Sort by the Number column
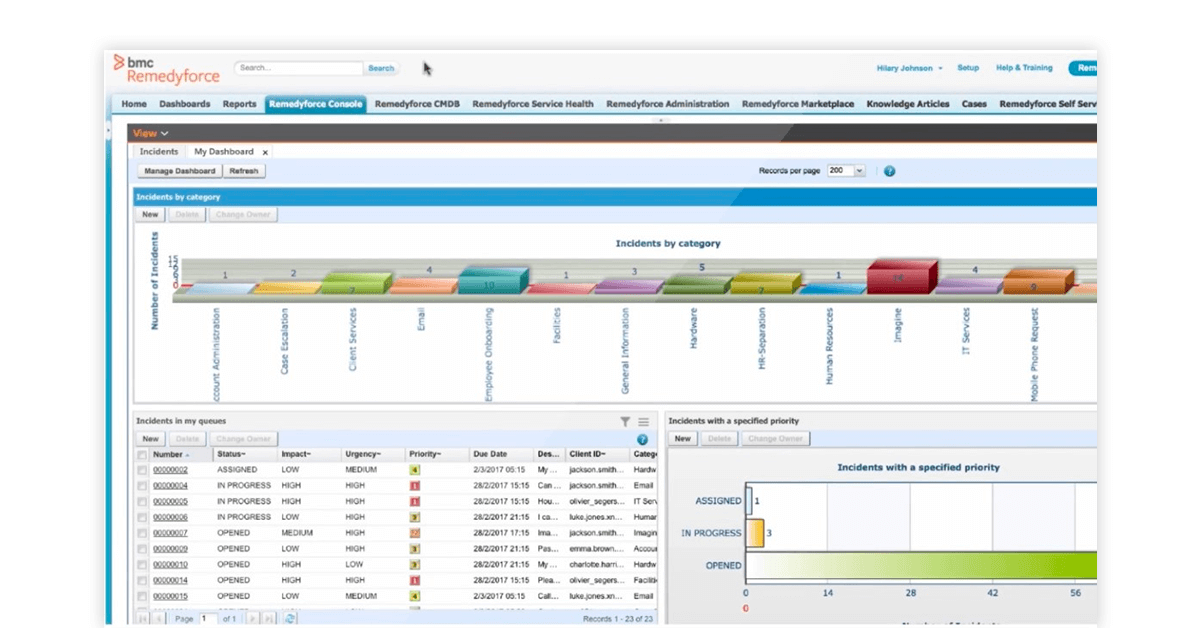This screenshot has height=628, width=1200. 171,454
